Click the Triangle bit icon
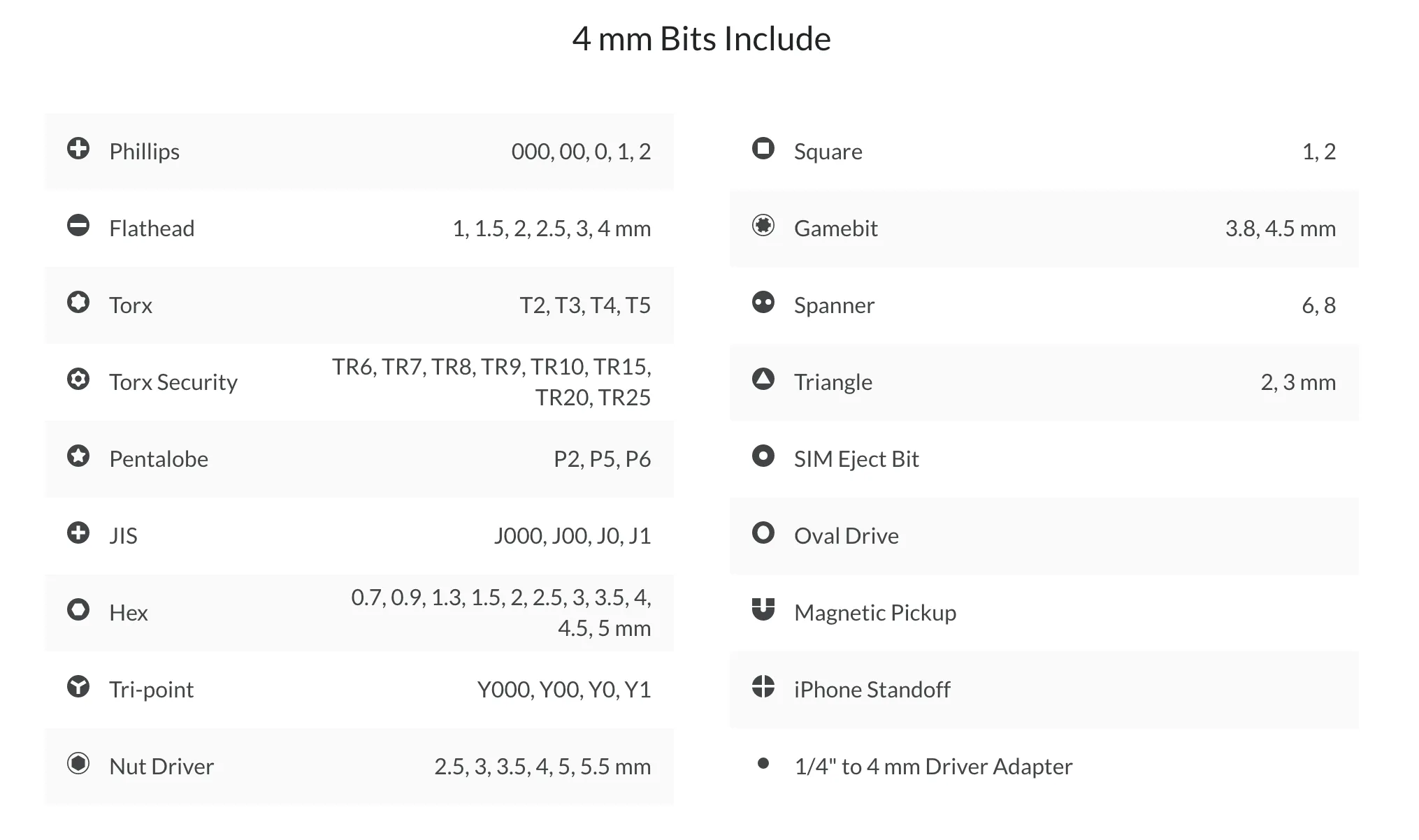The height and width of the screenshot is (840, 1419). [x=763, y=379]
